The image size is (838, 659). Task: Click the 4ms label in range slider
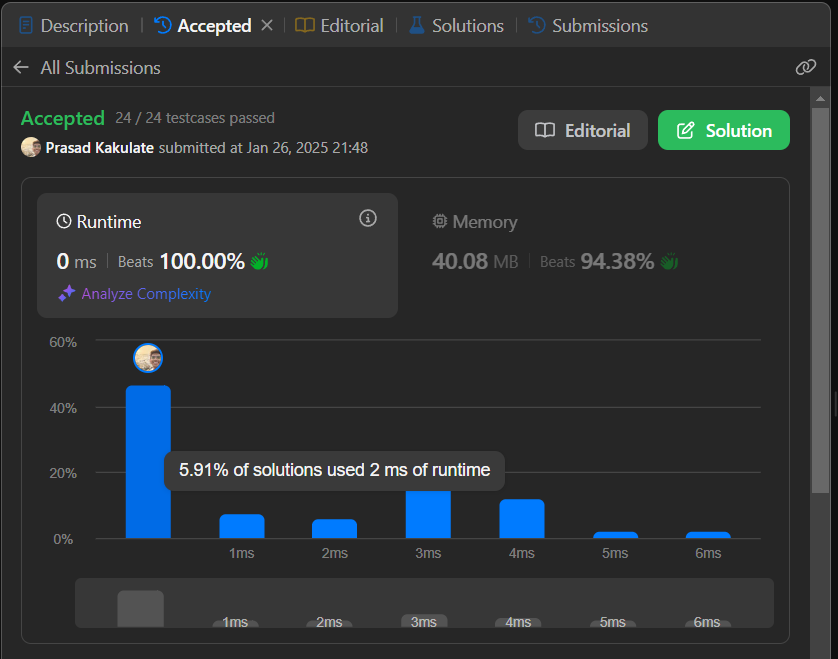[518, 622]
